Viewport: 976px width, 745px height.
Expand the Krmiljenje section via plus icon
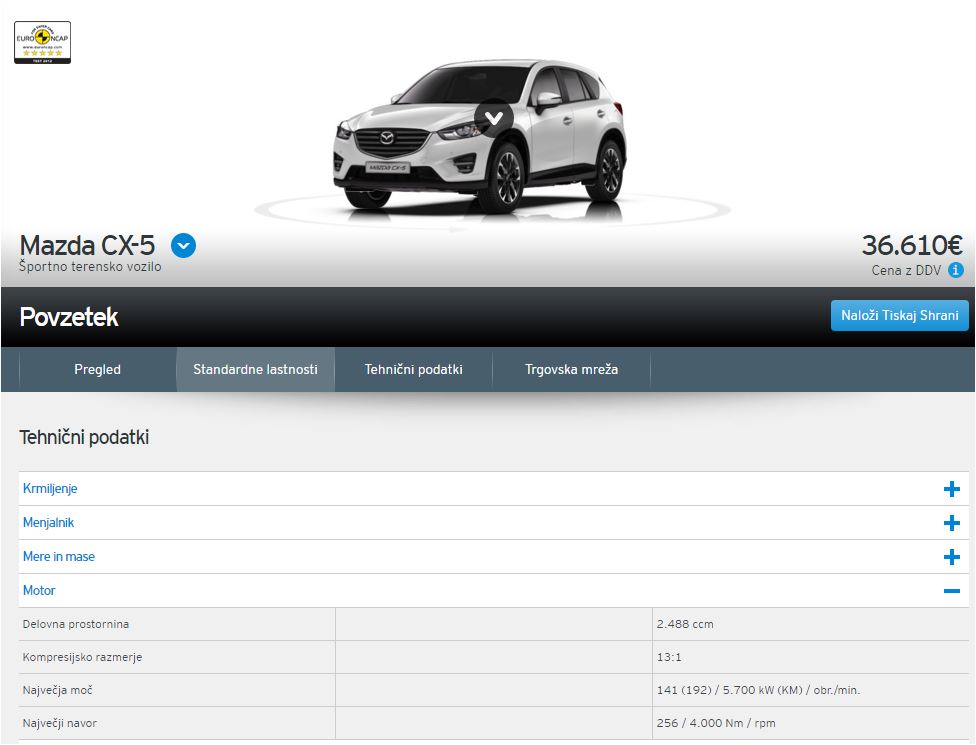tap(952, 489)
